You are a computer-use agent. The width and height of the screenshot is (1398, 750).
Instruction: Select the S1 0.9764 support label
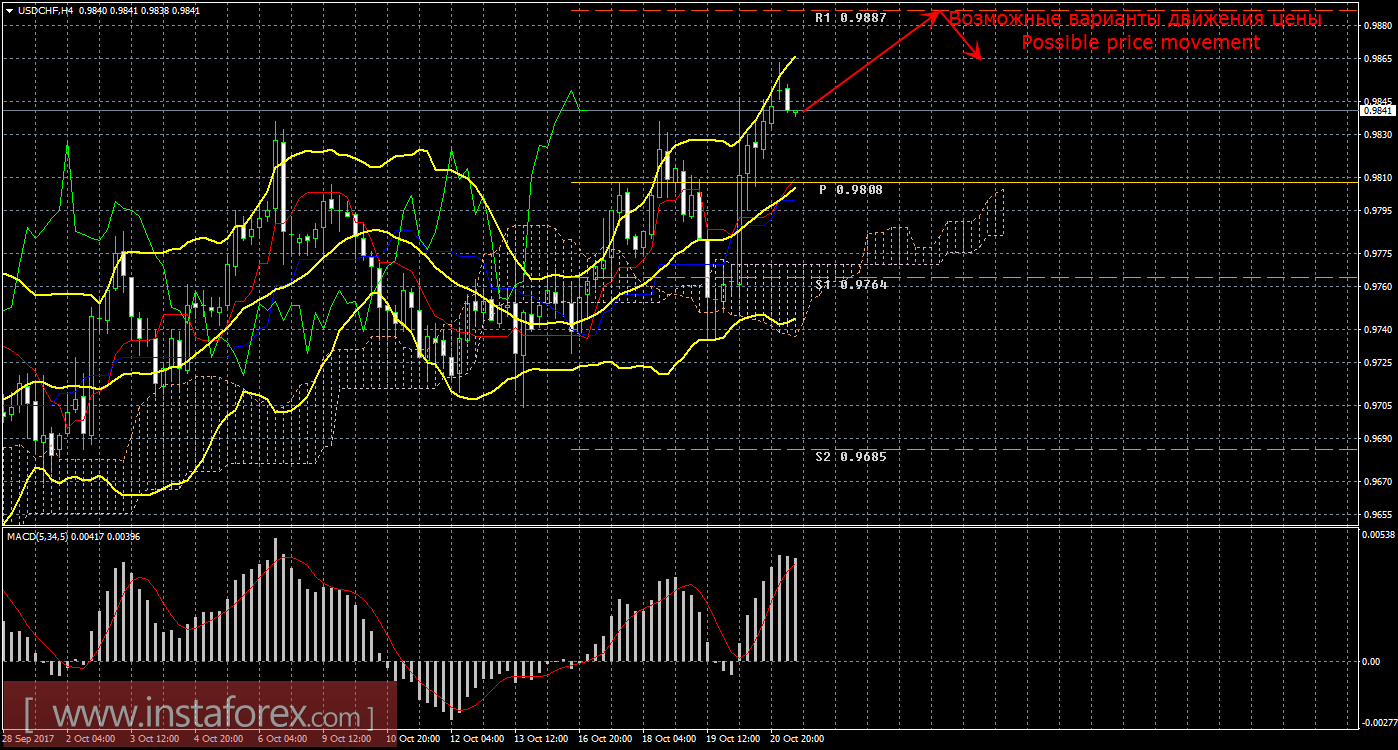[x=850, y=285]
